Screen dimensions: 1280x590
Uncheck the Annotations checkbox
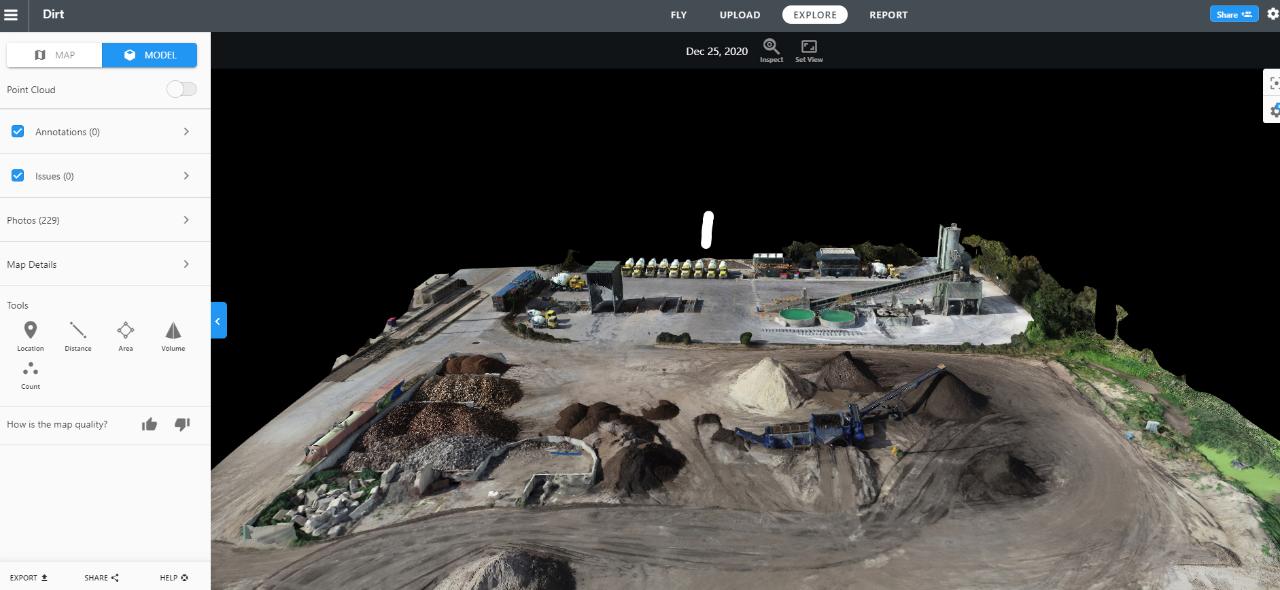(x=18, y=131)
